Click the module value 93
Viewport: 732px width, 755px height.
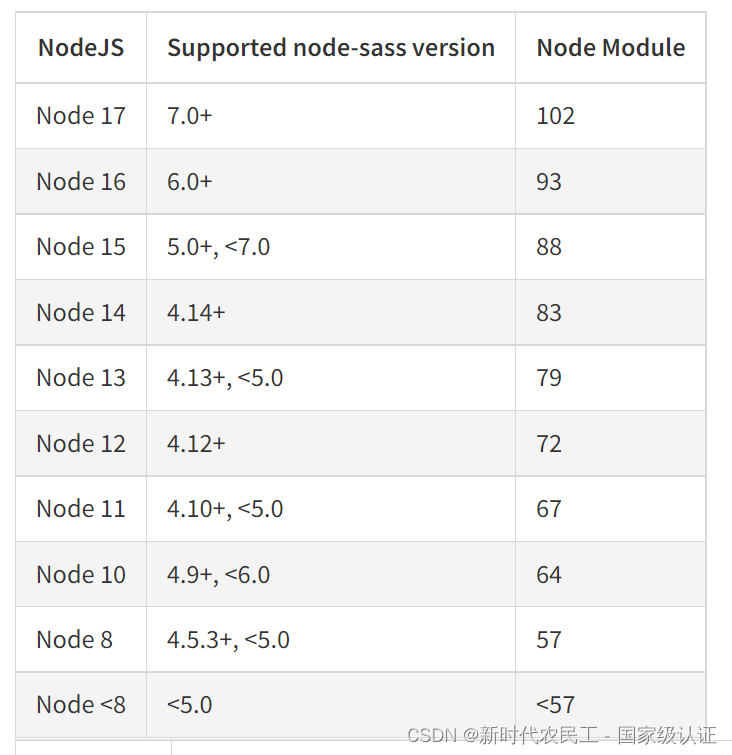tap(549, 182)
